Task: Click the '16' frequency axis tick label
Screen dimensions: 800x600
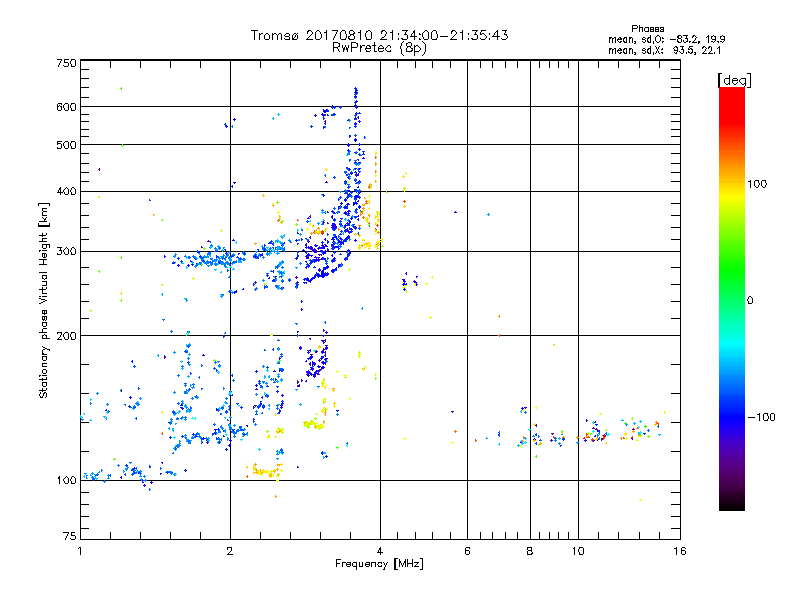Action: coord(680,551)
